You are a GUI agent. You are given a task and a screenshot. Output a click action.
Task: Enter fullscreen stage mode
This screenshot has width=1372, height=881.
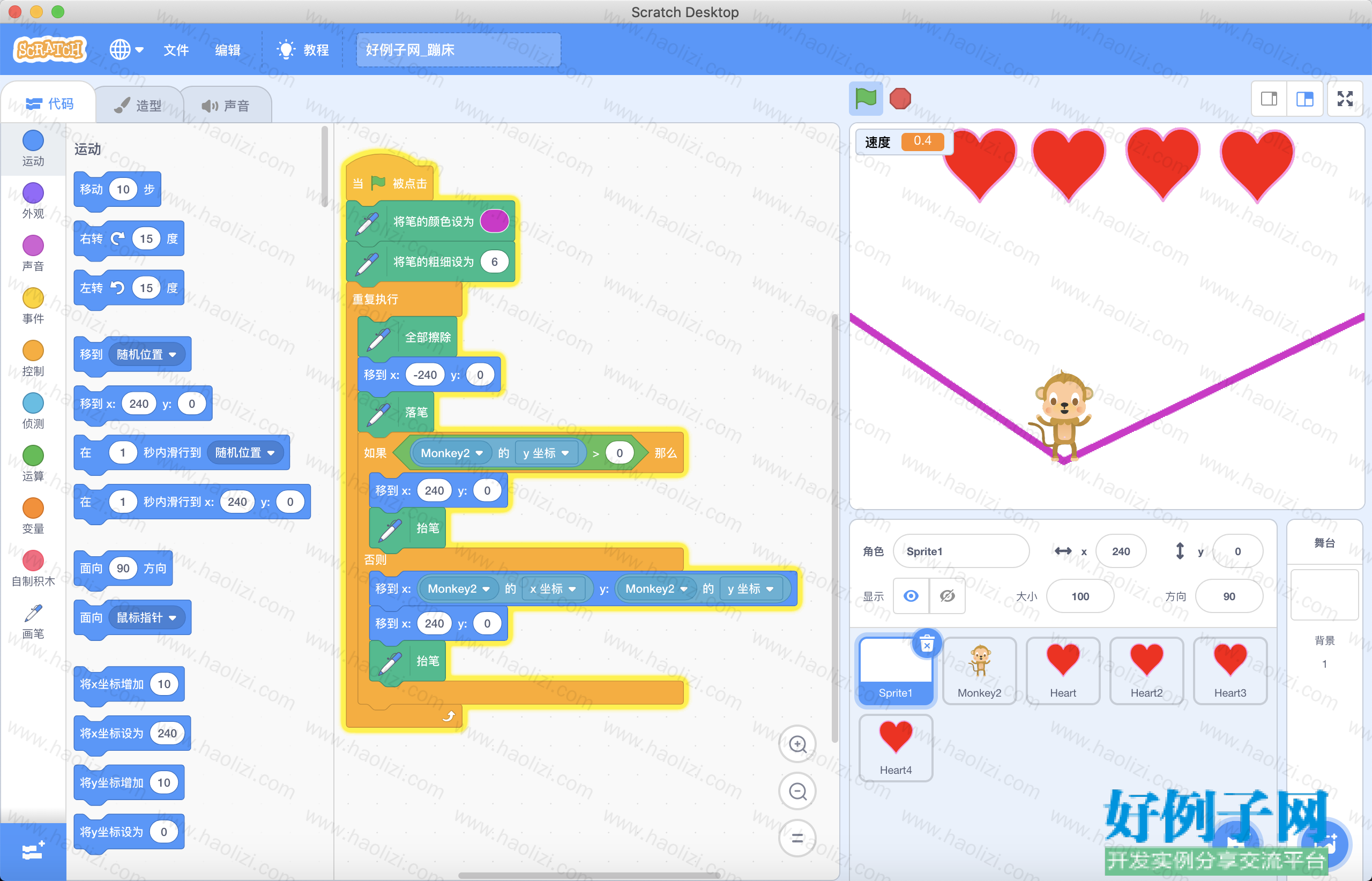pos(1345,99)
